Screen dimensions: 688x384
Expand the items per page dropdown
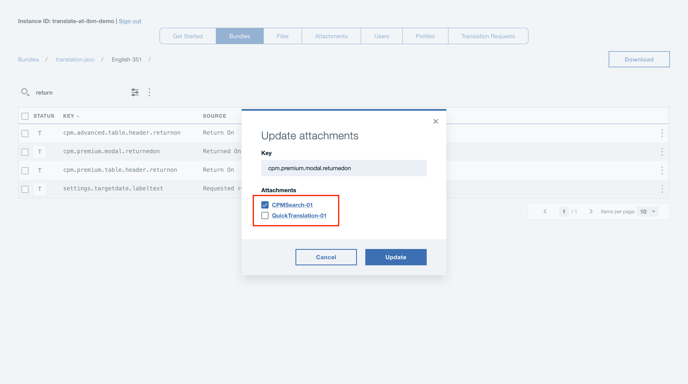coord(648,212)
